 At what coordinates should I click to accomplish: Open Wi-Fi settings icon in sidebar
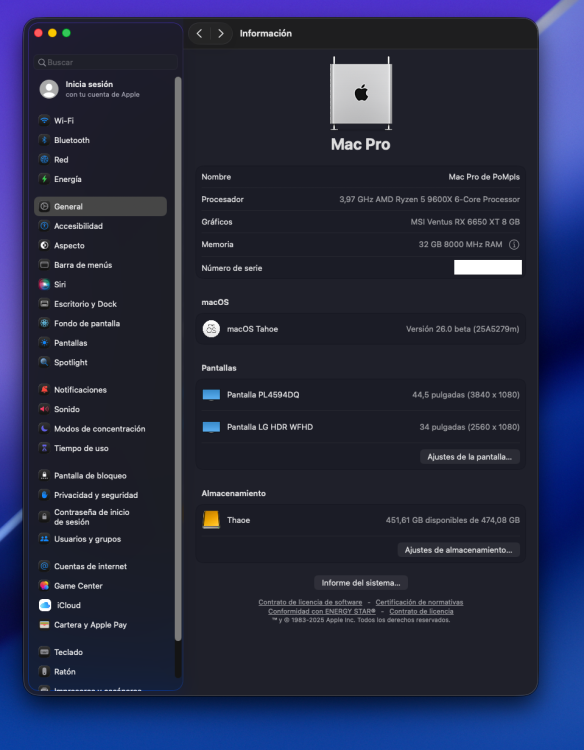pyautogui.click(x=44, y=121)
